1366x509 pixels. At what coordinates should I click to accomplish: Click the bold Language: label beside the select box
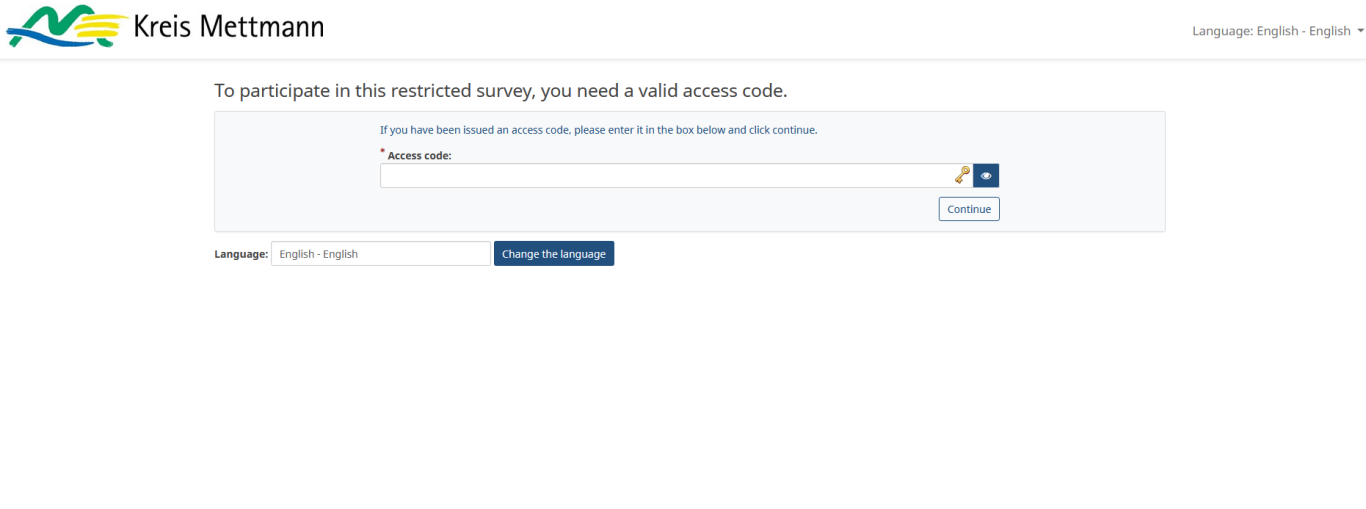click(x=241, y=254)
